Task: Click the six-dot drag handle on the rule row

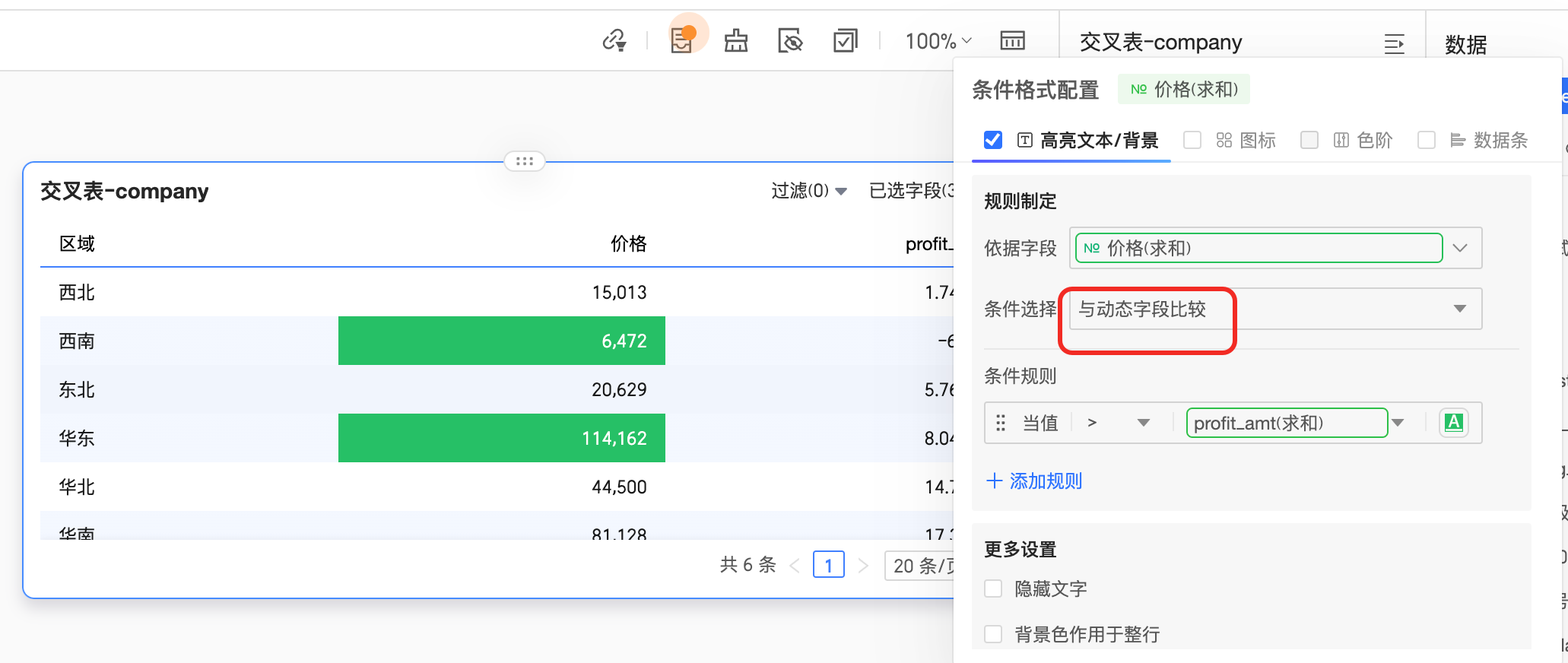Action: pos(1001,423)
